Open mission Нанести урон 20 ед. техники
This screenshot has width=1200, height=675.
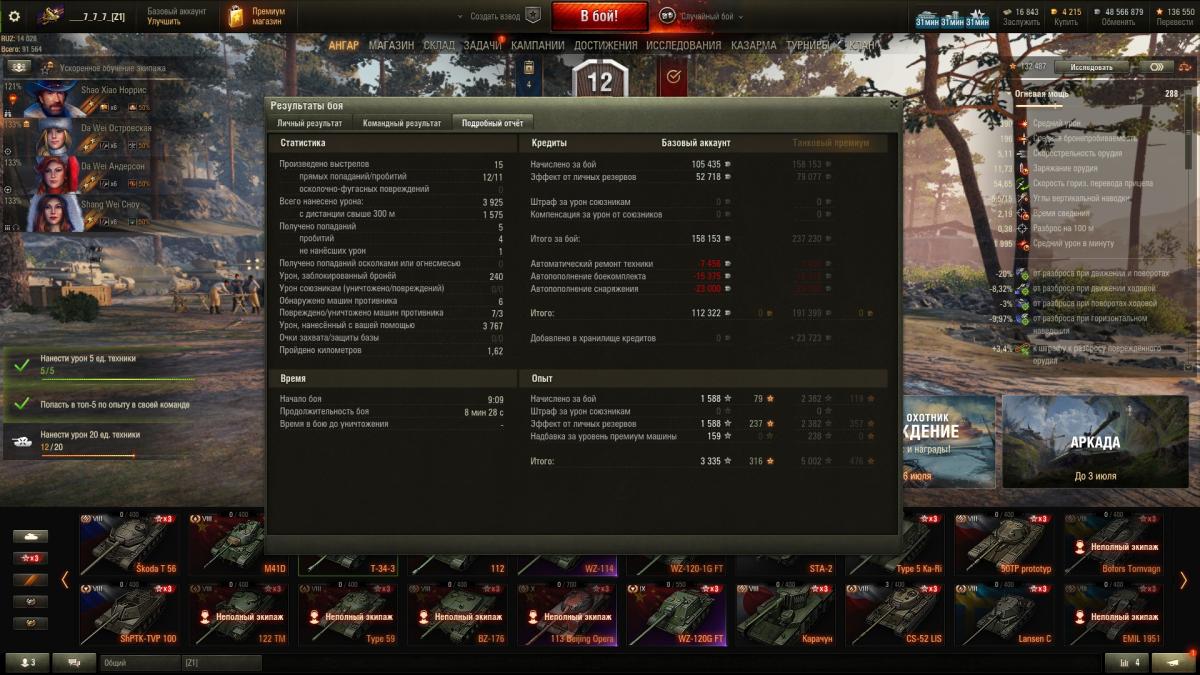pyautogui.click(x=100, y=440)
